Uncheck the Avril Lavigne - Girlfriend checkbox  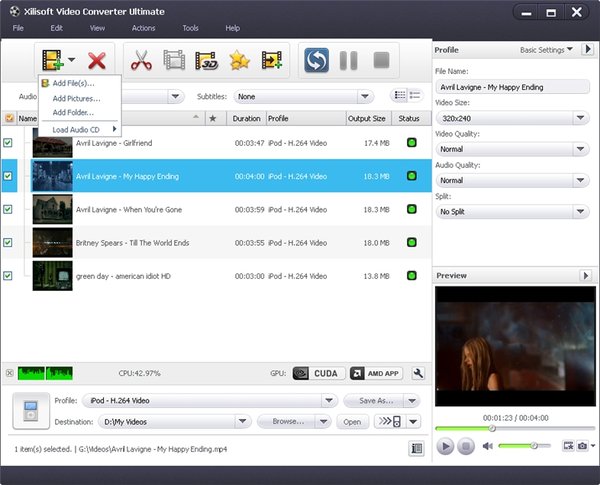[x=9, y=143]
